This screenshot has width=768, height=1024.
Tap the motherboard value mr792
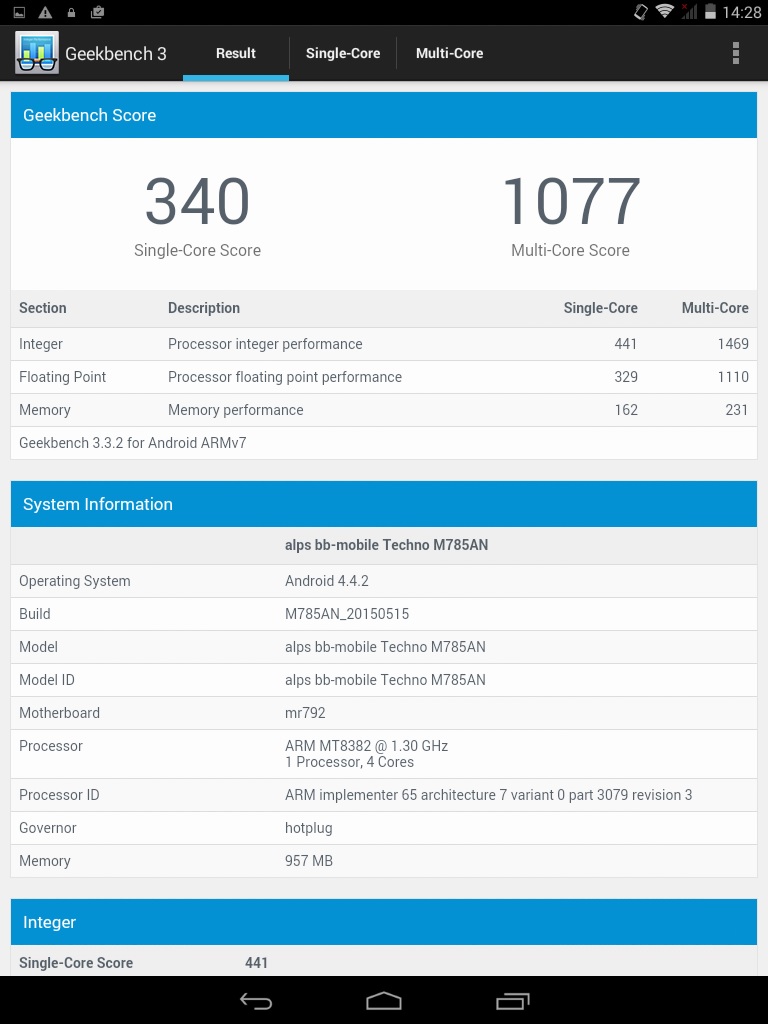tap(305, 713)
